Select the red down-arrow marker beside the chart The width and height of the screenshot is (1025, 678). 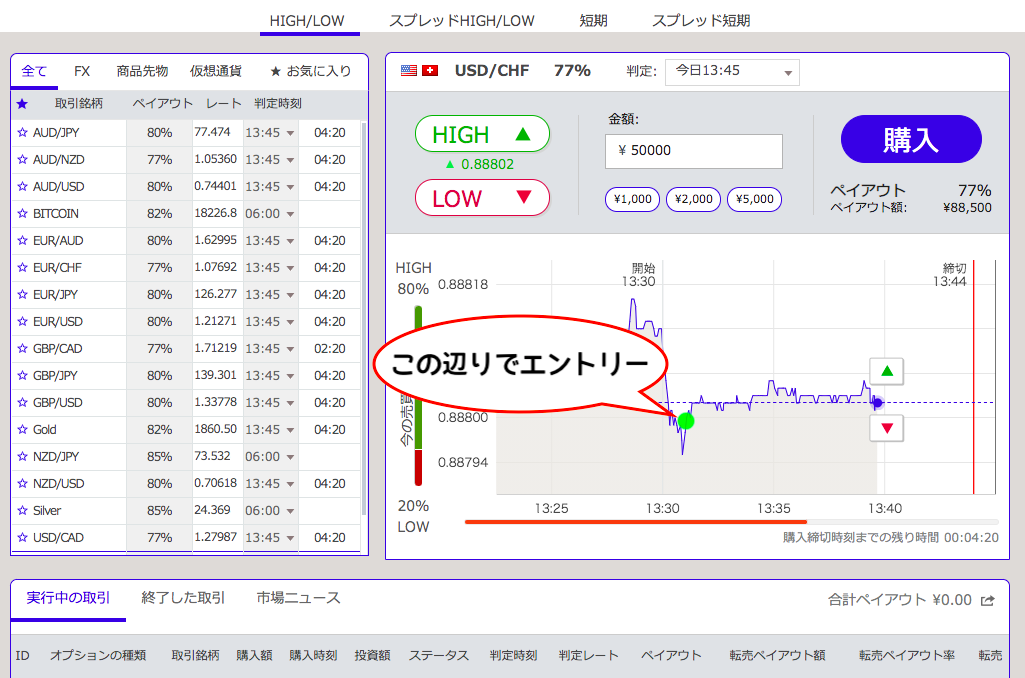[886, 427]
